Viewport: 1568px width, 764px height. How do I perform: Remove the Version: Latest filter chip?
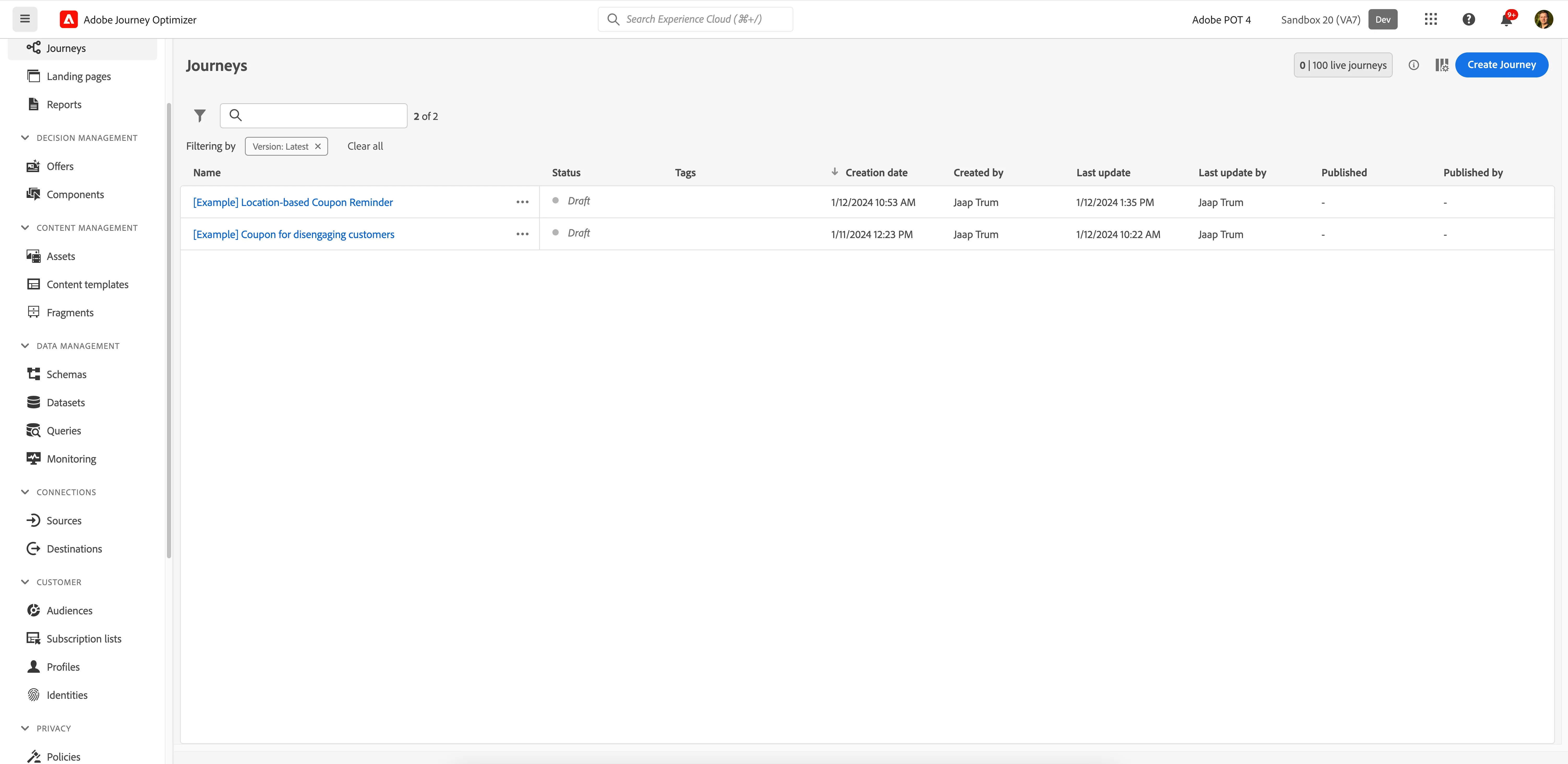coord(318,146)
